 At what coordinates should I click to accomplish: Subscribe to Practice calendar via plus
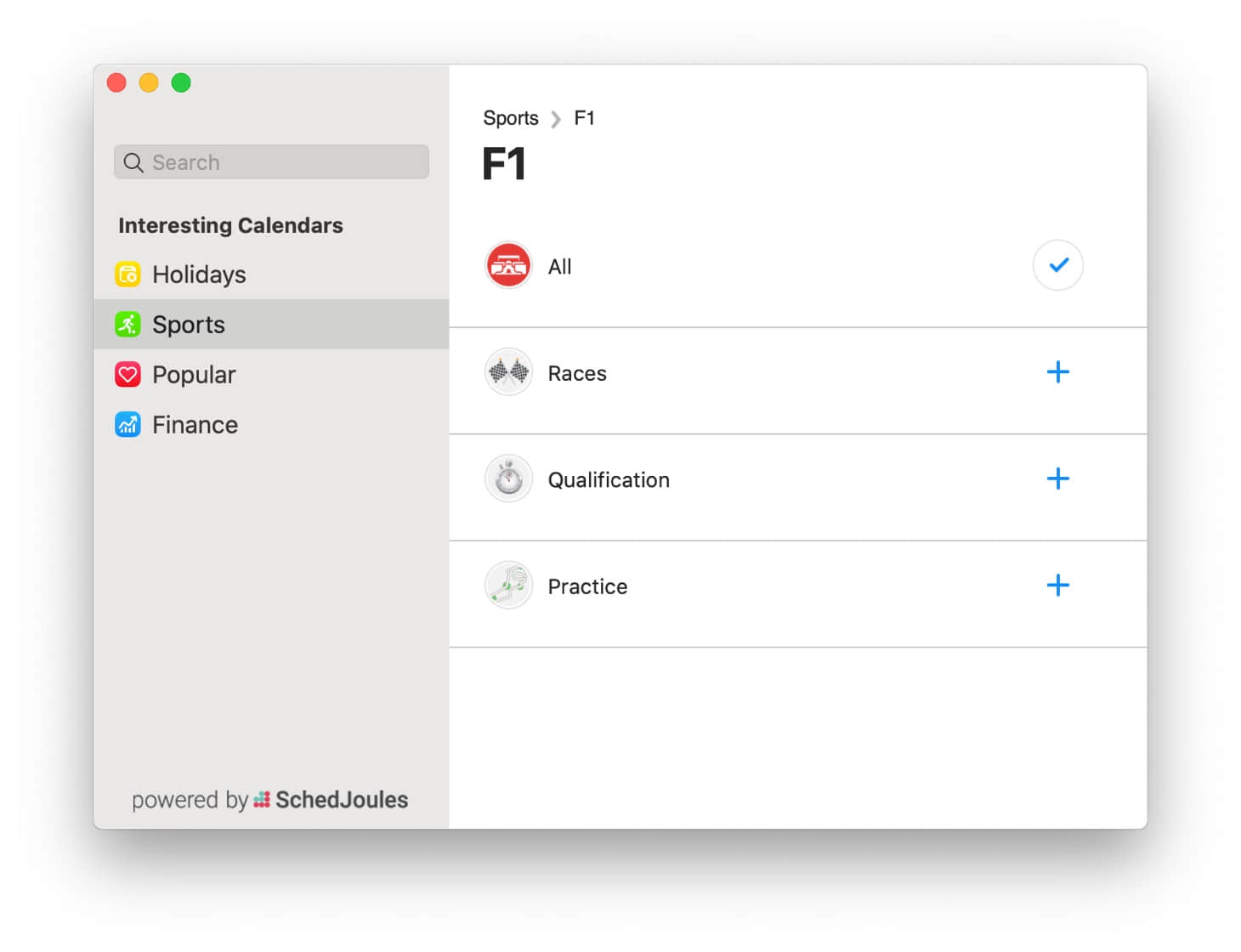[1057, 586]
